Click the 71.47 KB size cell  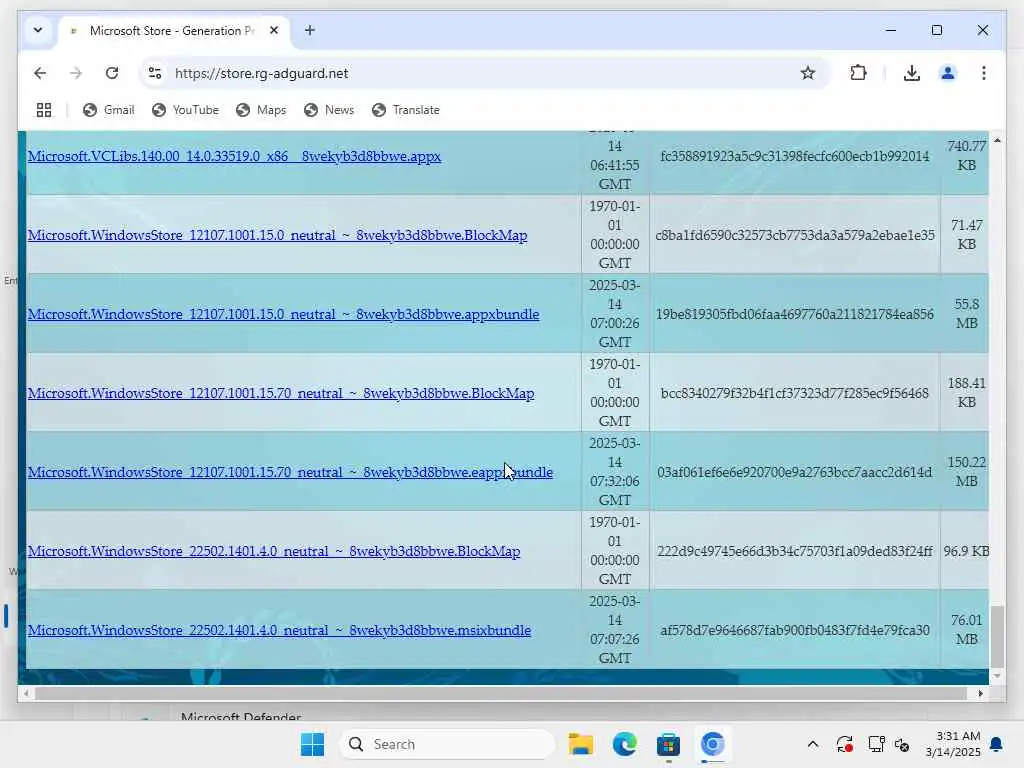(x=967, y=234)
